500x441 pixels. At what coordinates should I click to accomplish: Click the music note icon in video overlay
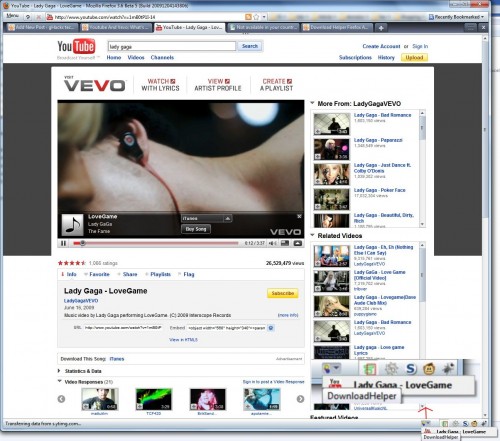coord(72,224)
